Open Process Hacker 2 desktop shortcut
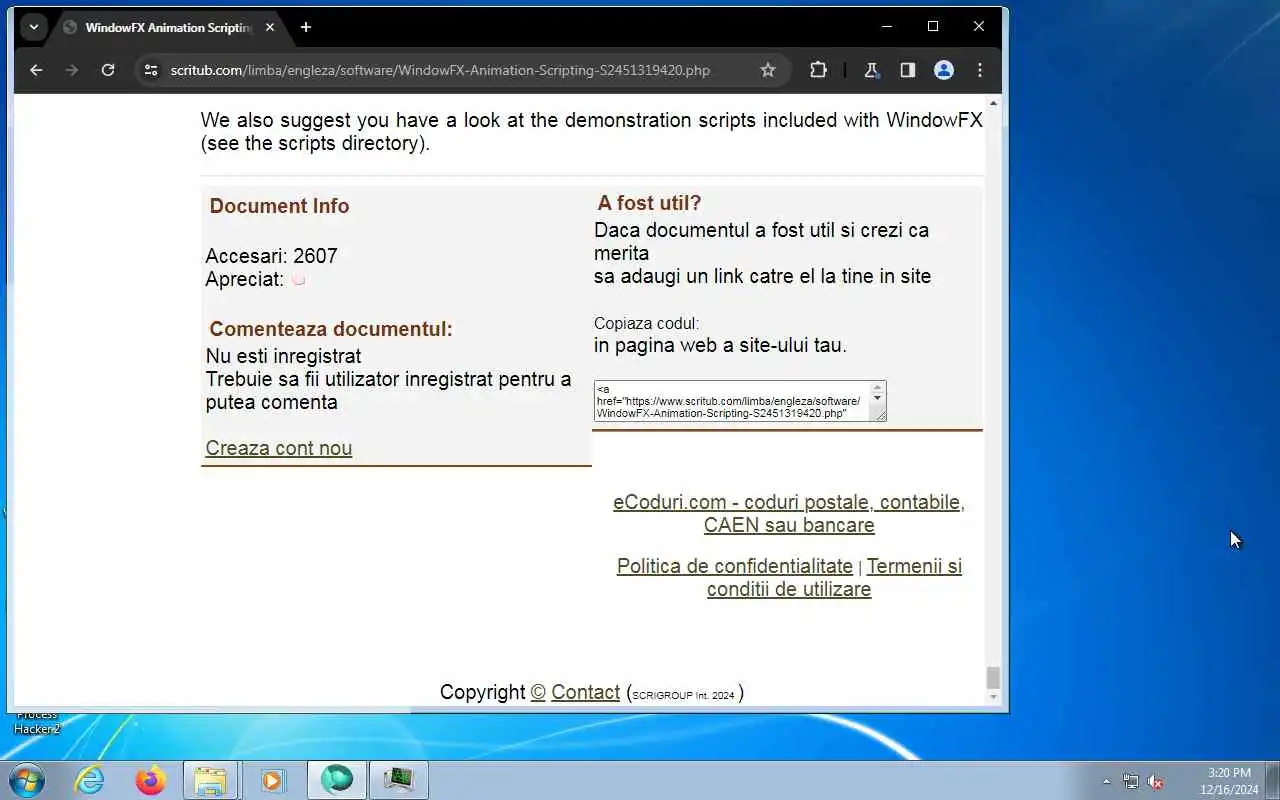Screen dimensions: 1280x800 pyautogui.click(x=37, y=722)
